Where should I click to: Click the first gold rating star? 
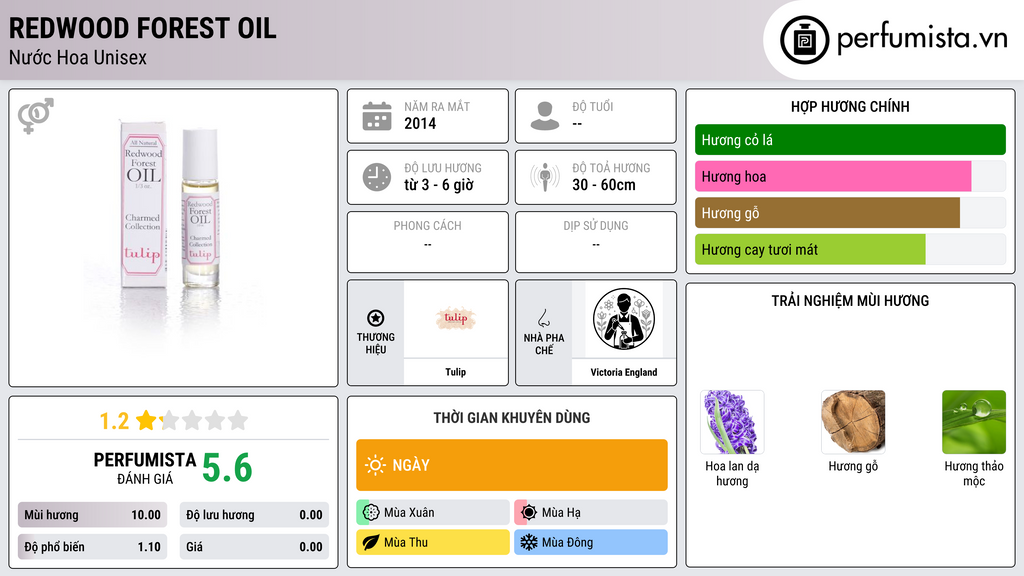[146, 420]
